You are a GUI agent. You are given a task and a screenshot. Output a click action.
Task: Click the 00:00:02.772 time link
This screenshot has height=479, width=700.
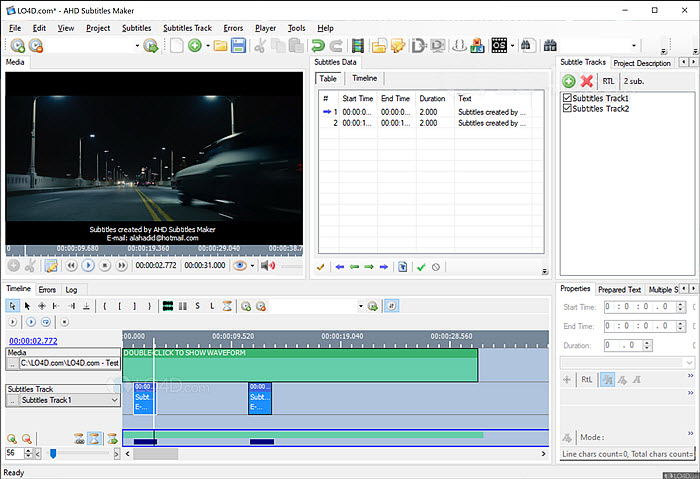point(33,341)
